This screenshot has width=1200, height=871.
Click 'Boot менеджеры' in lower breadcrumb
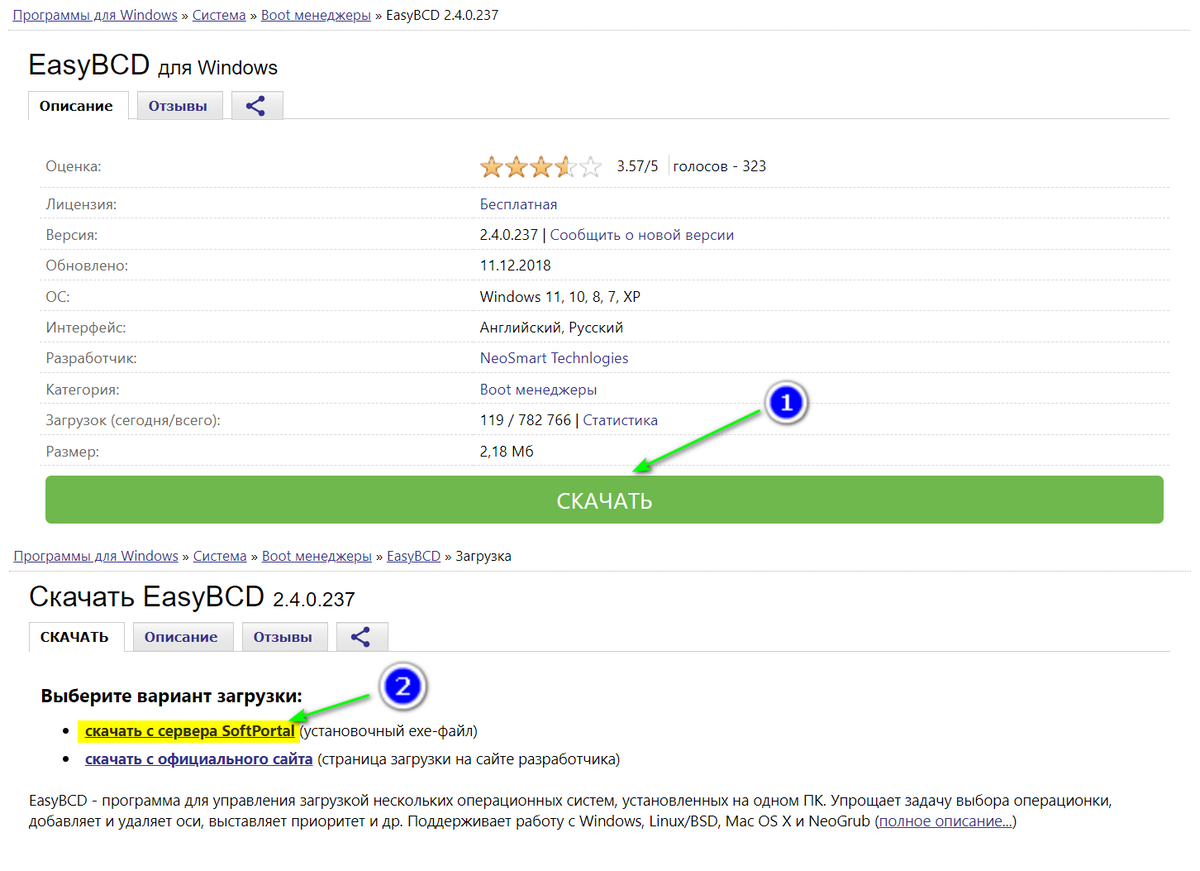pos(317,556)
